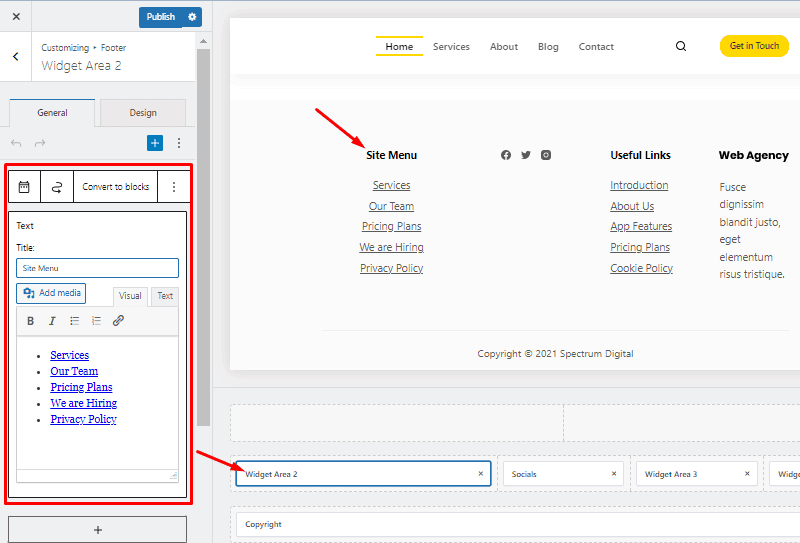800x543 pixels.
Task: Click the Add media button
Action: [51, 293]
